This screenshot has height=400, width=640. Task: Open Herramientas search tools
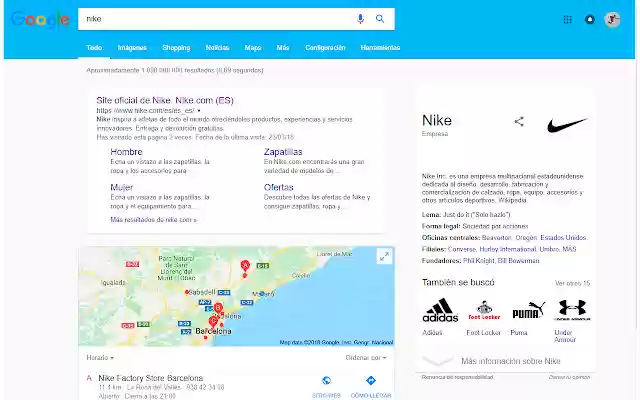pos(380,48)
